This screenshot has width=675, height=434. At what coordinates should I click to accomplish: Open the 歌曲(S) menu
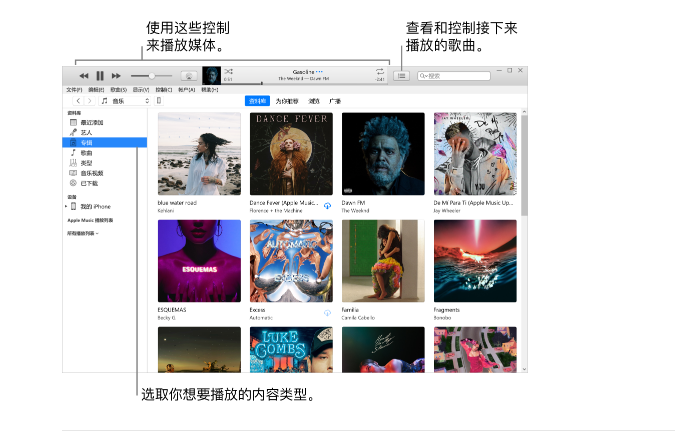click(x=118, y=90)
